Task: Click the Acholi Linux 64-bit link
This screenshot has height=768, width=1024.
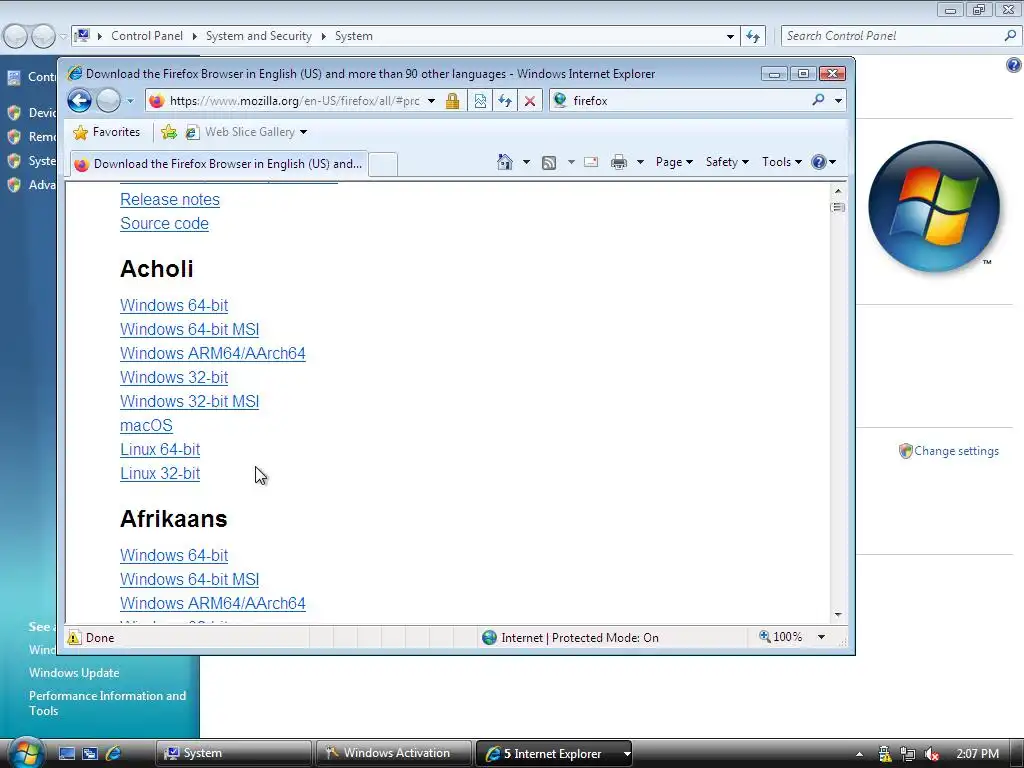Action: 160,449
